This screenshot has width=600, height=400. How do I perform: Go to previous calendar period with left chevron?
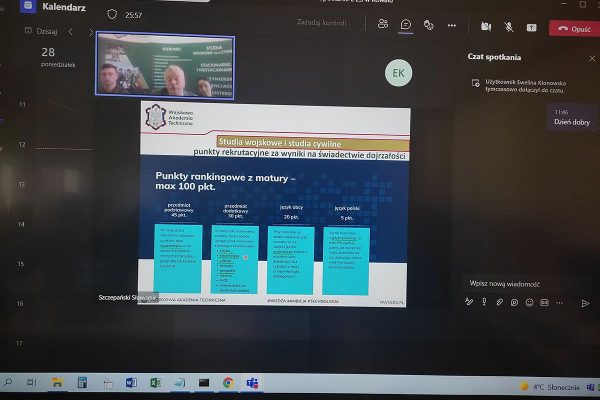point(70,31)
